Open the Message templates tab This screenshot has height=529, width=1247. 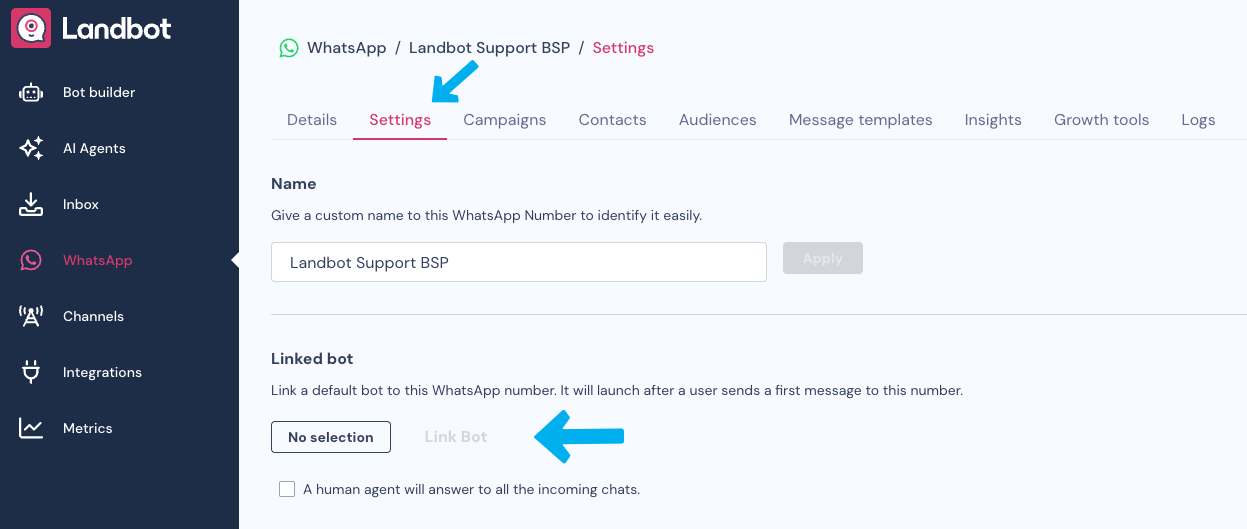(x=860, y=120)
